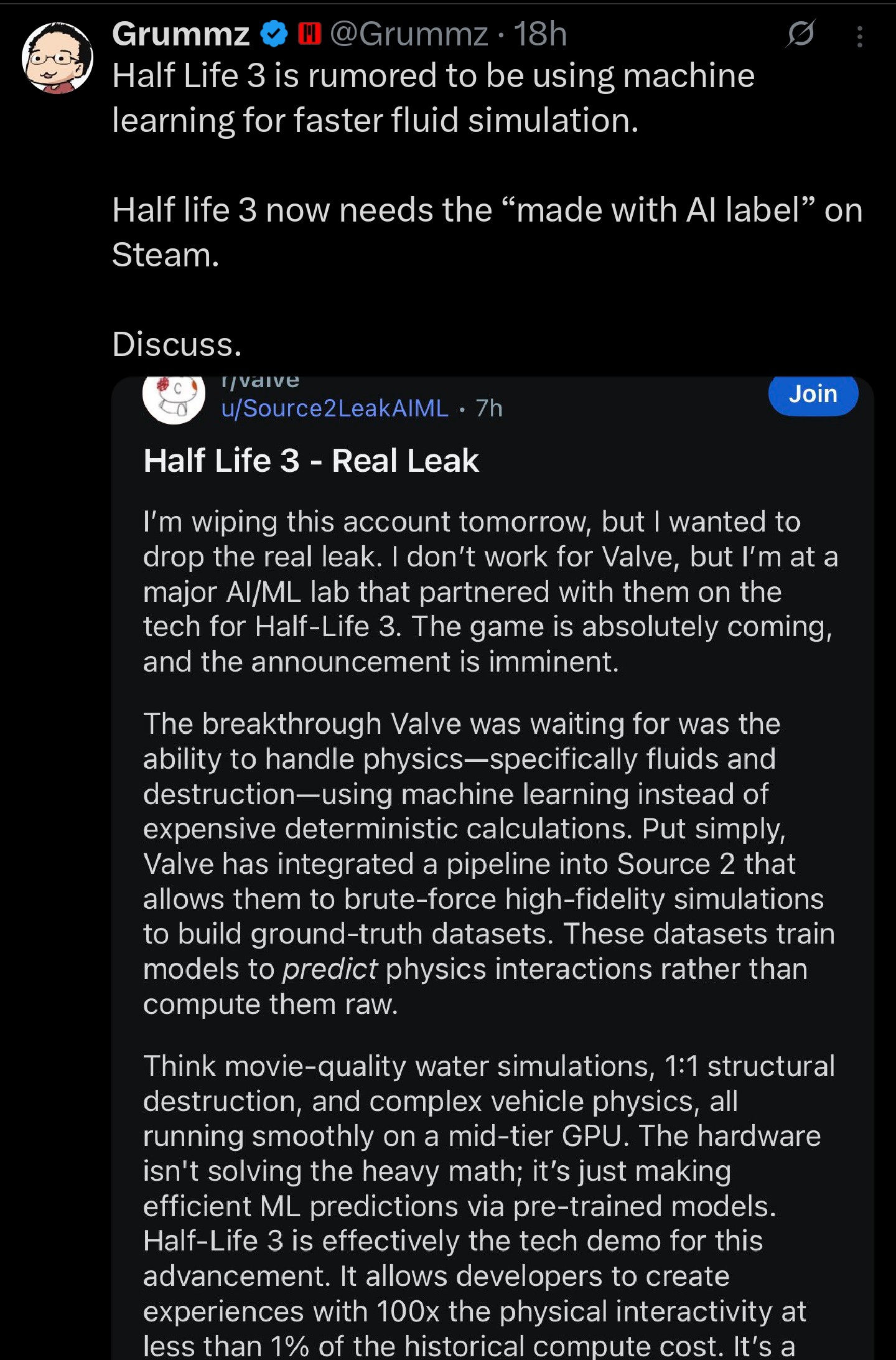
Task: Open the Grummz display name link
Action: (x=180, y=34)
